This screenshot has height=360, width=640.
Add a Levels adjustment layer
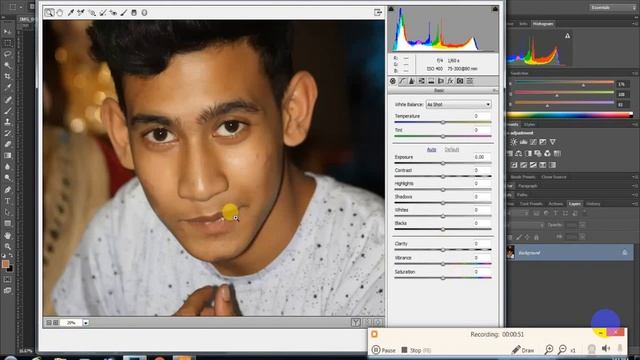coord(524,142)
